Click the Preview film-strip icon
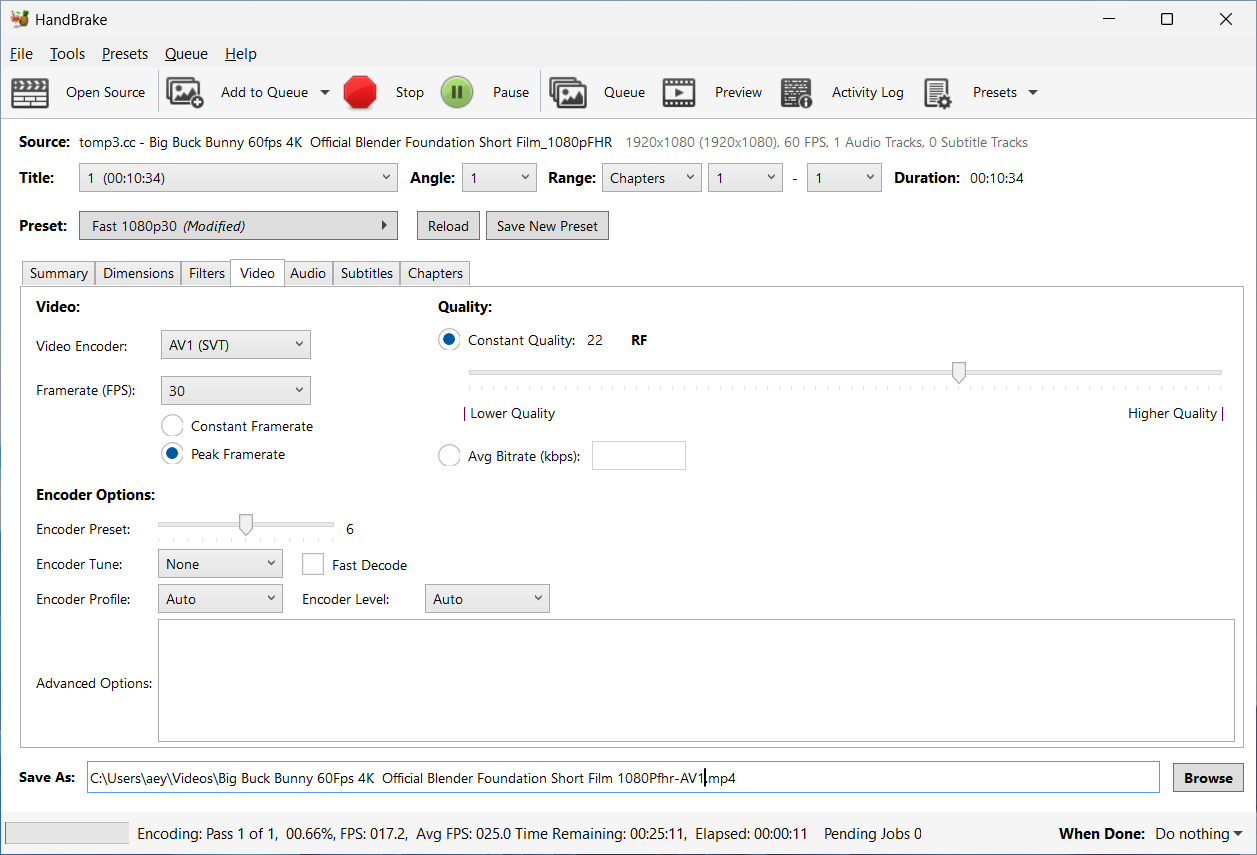The height and width of the screenshot is (855, 1257). (679, 92)
